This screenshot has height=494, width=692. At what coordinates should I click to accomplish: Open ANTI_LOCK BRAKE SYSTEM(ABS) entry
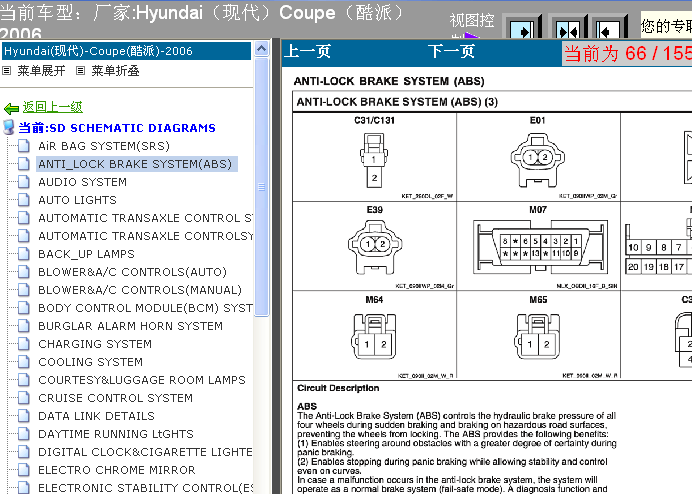click(x=135, y=164)
